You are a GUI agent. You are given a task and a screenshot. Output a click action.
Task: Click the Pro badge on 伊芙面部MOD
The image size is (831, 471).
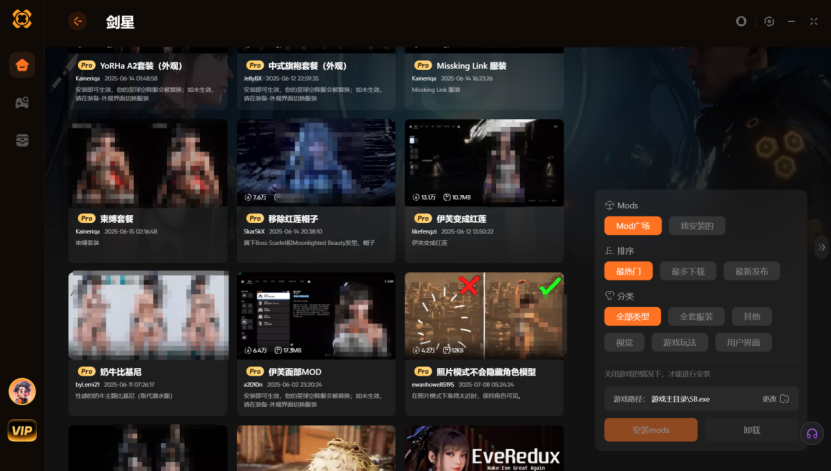(x=255, y=371)
